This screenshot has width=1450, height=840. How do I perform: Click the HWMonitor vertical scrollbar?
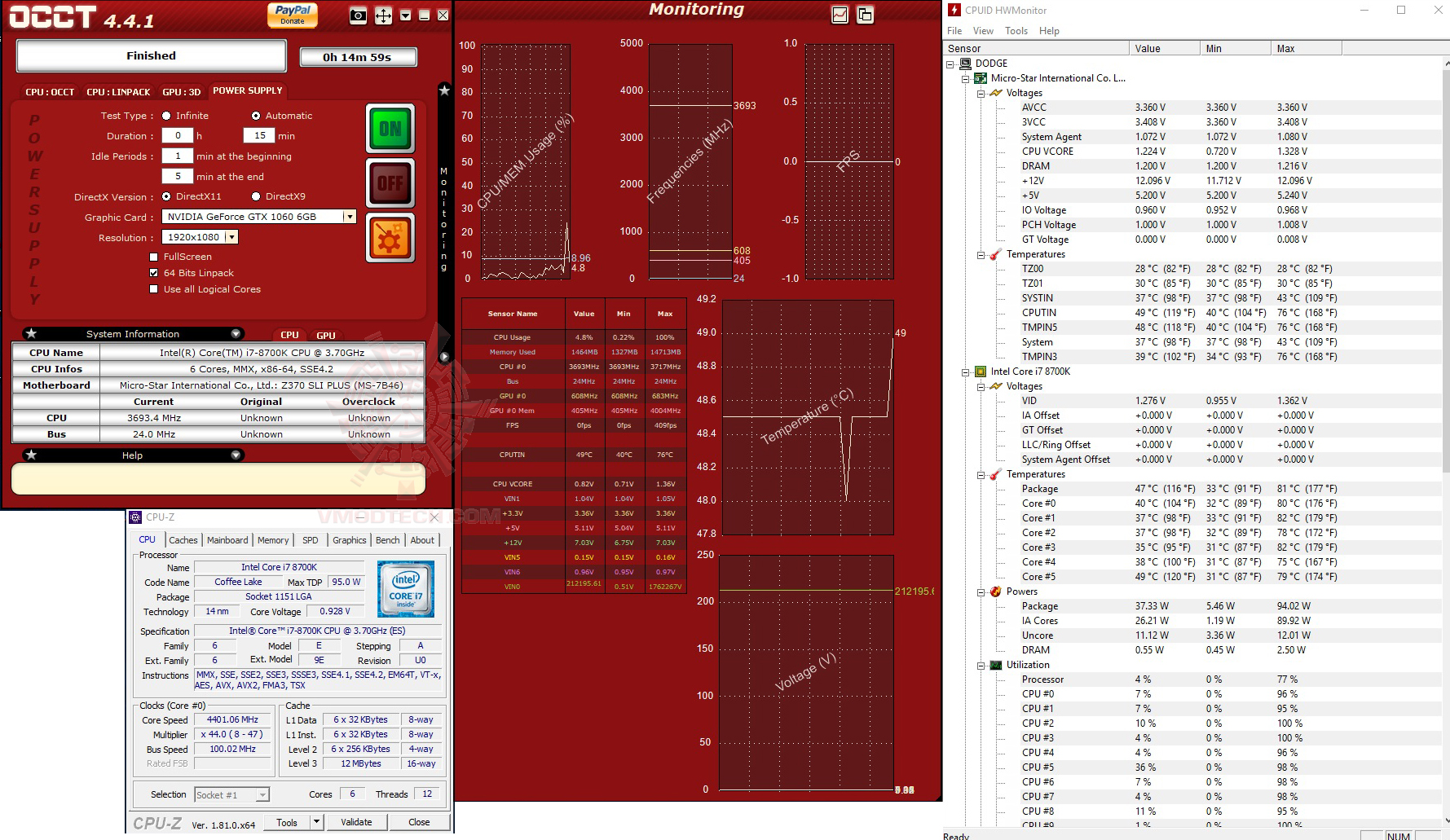[x=1446, y=271]
